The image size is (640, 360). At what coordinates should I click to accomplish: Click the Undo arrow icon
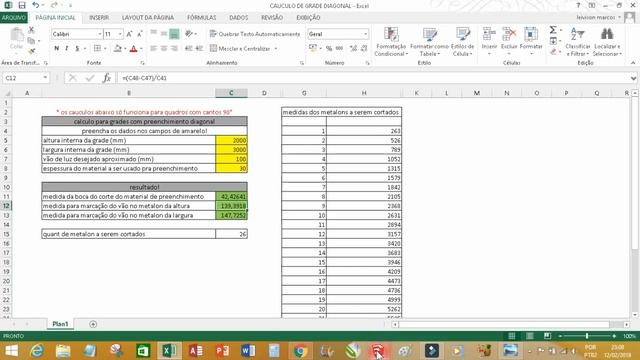(36, 5)
